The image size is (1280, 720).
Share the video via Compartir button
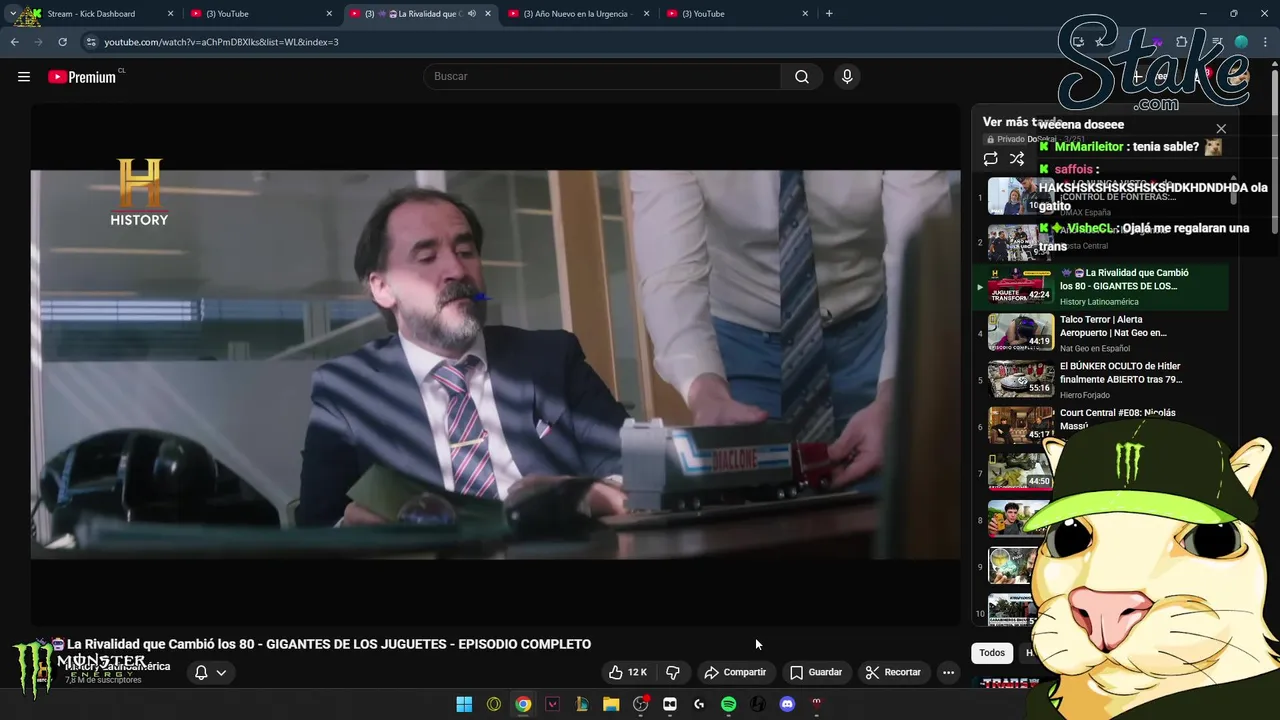735,672
